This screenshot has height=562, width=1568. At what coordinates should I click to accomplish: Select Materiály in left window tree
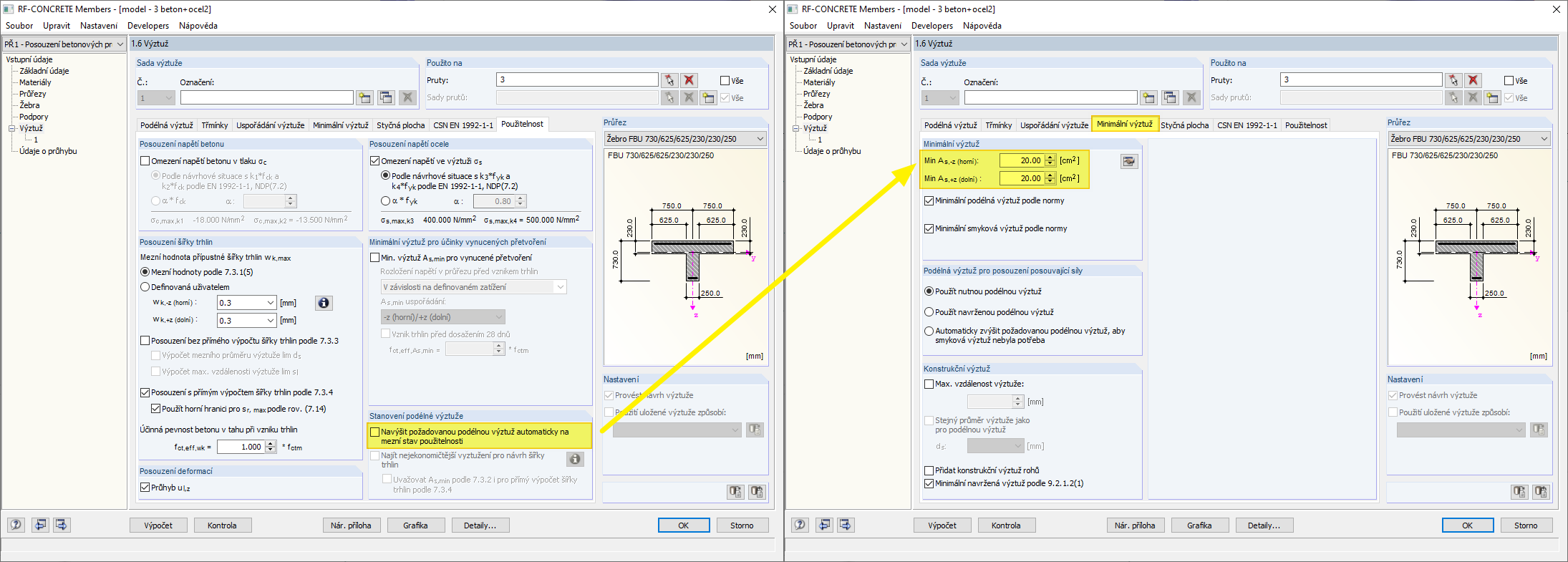click(35, 82)
